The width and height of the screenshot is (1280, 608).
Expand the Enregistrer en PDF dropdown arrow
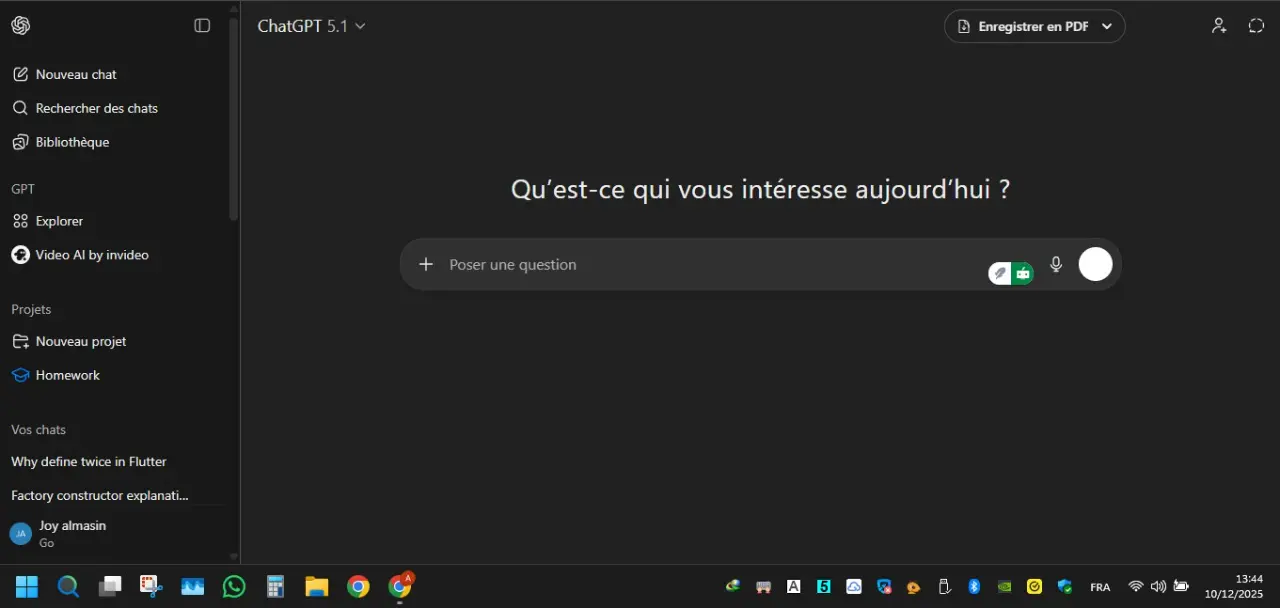[1107, 27]
